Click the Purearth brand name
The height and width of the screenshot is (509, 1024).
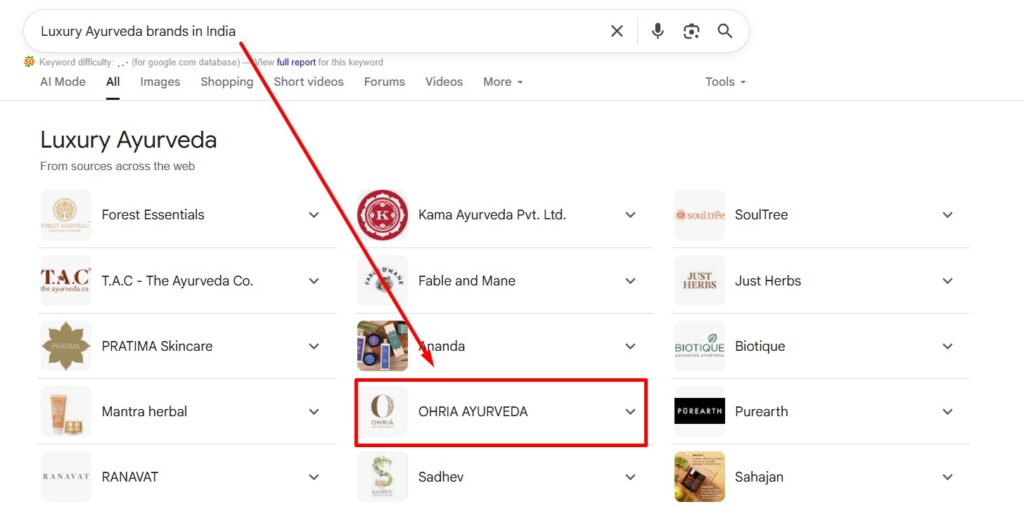tap(761, 412)
